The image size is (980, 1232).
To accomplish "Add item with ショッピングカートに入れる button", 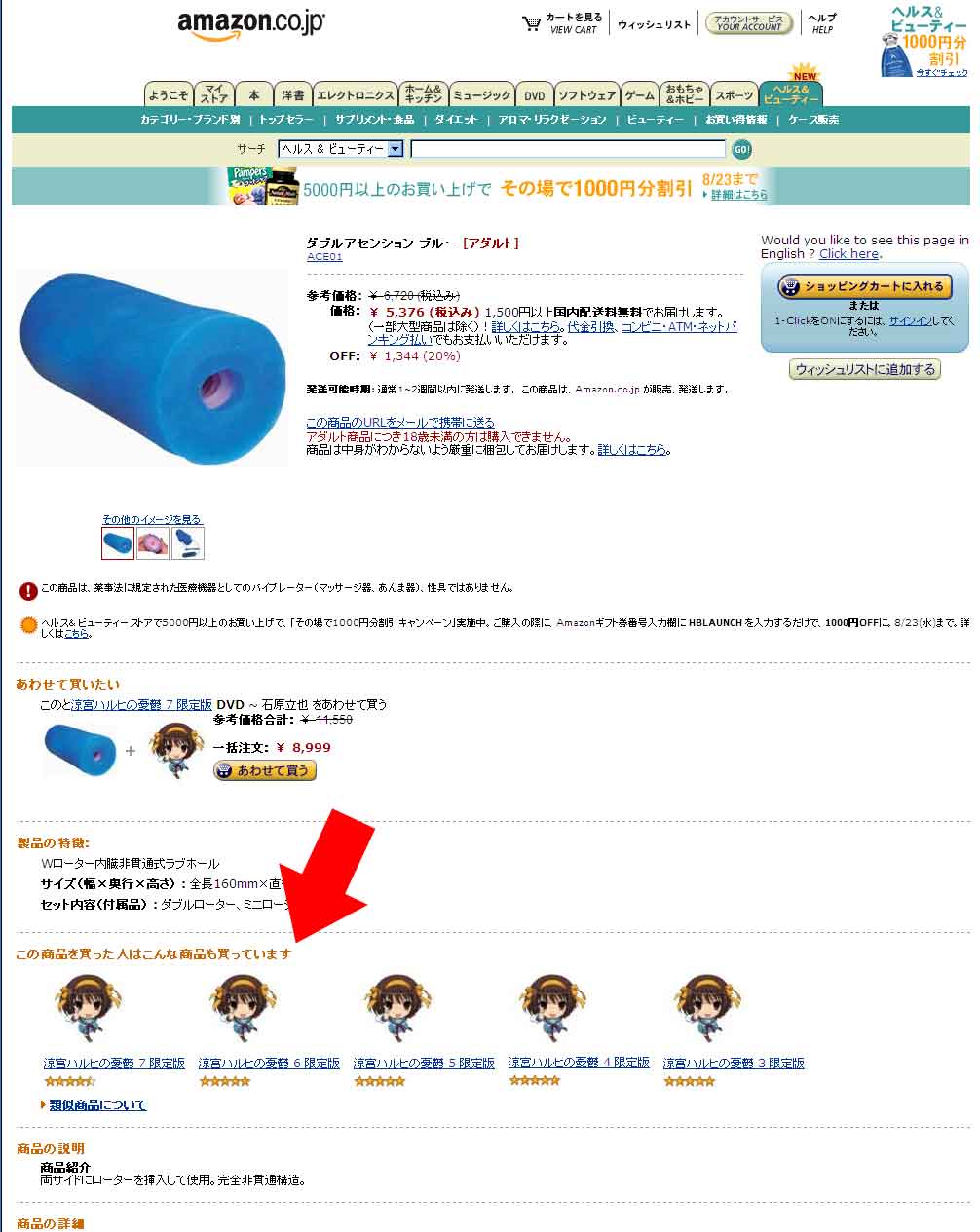I will [x=864, y=287].
